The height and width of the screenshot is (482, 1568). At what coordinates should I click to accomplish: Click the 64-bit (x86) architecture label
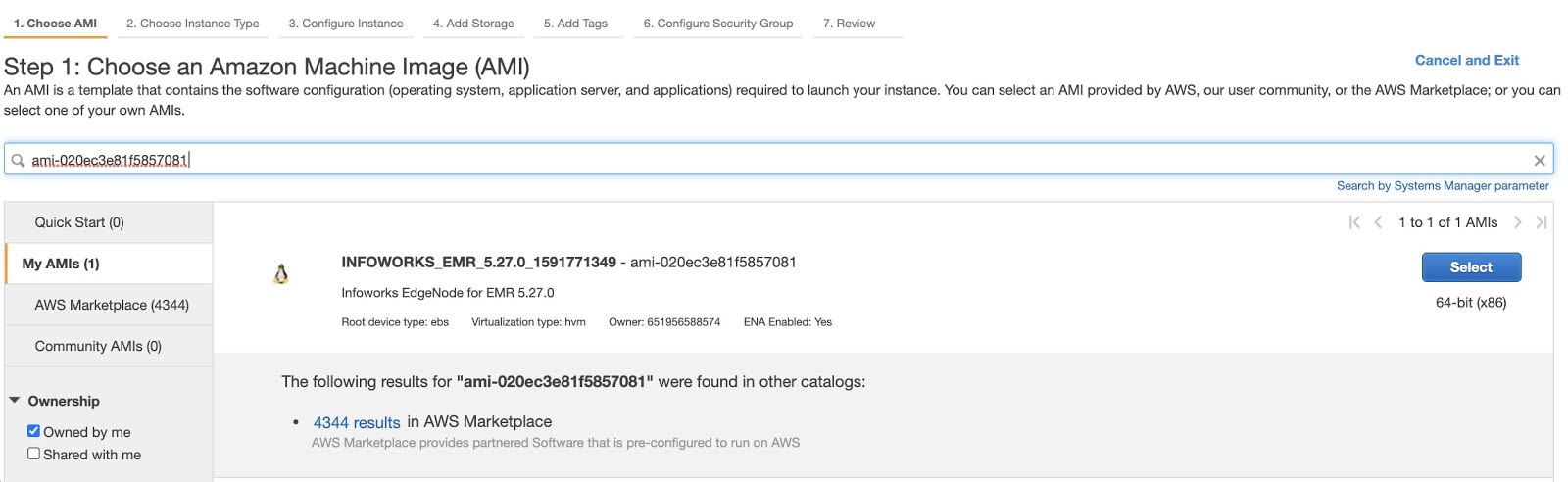pos(1471,302)
